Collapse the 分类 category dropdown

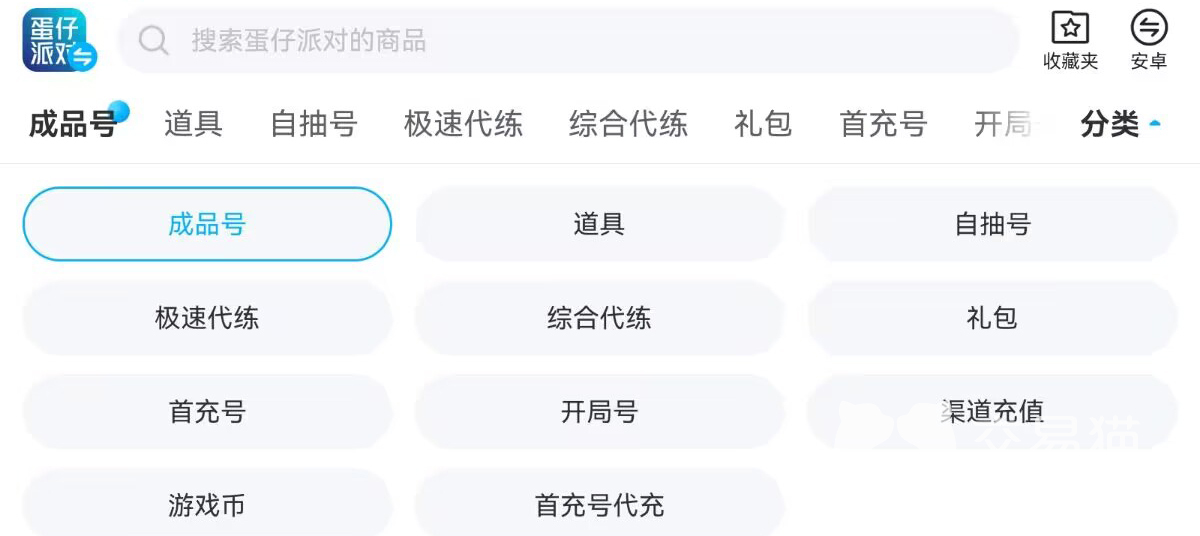pyautogui.click(x=1120, y=125)
